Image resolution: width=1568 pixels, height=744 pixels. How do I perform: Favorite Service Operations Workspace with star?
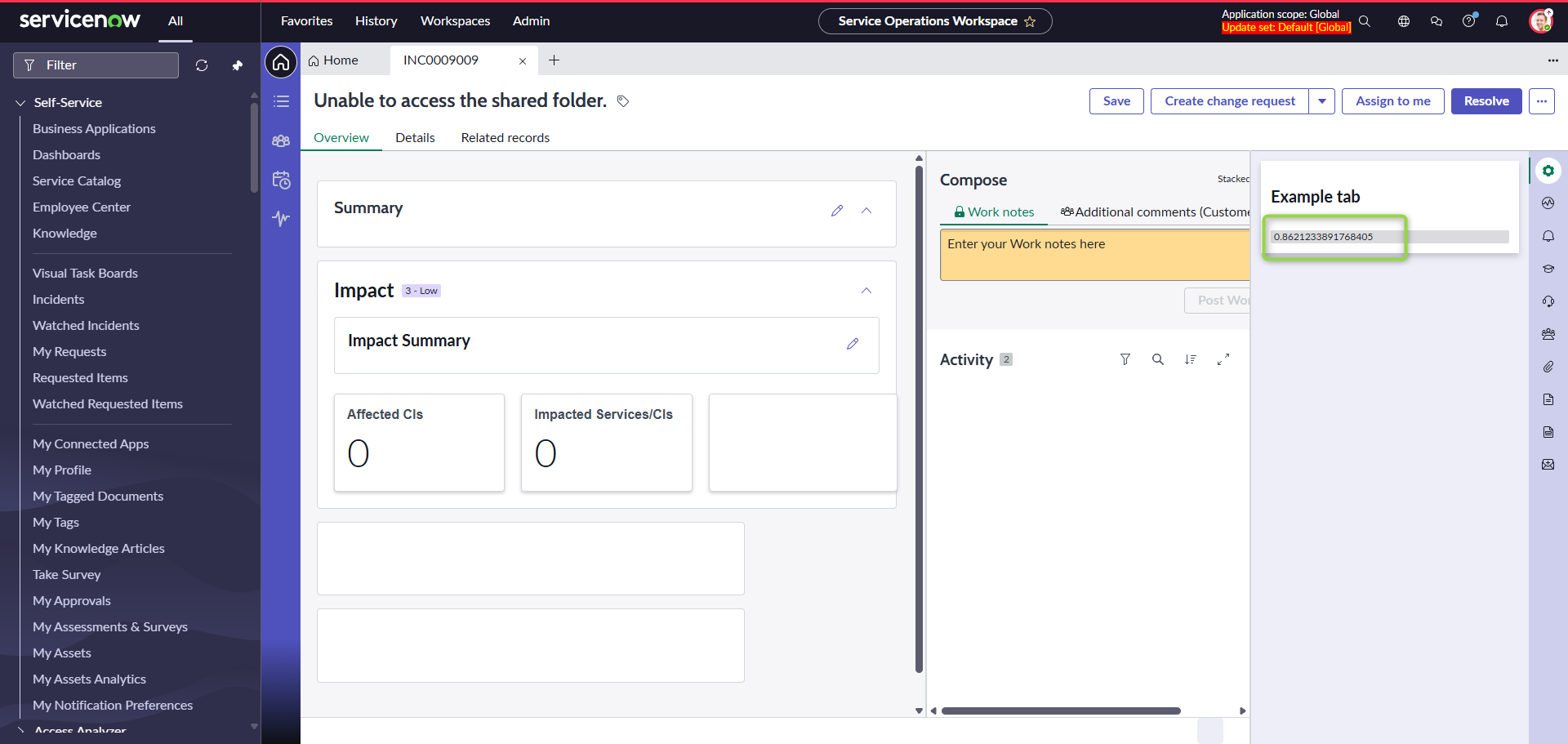pos(1030,22)
